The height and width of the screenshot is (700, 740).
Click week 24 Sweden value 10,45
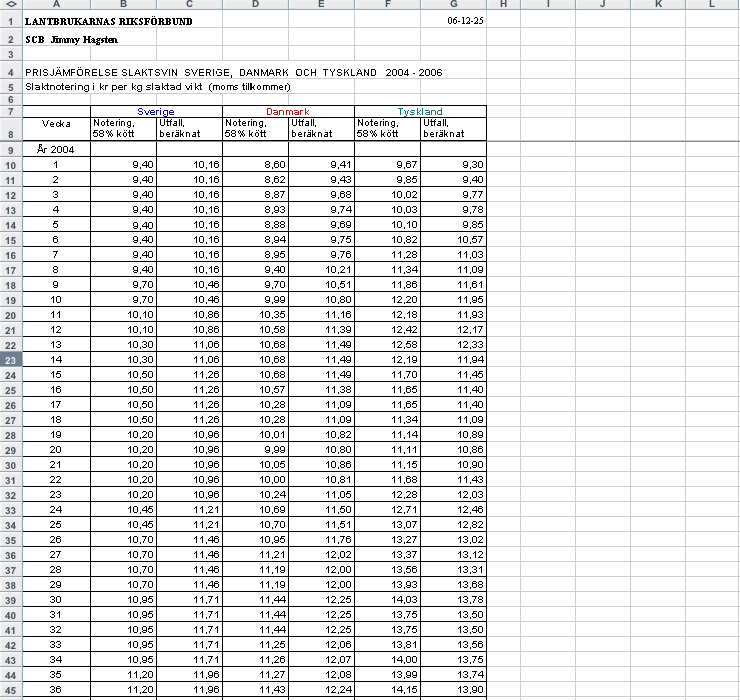coord(123,510)
